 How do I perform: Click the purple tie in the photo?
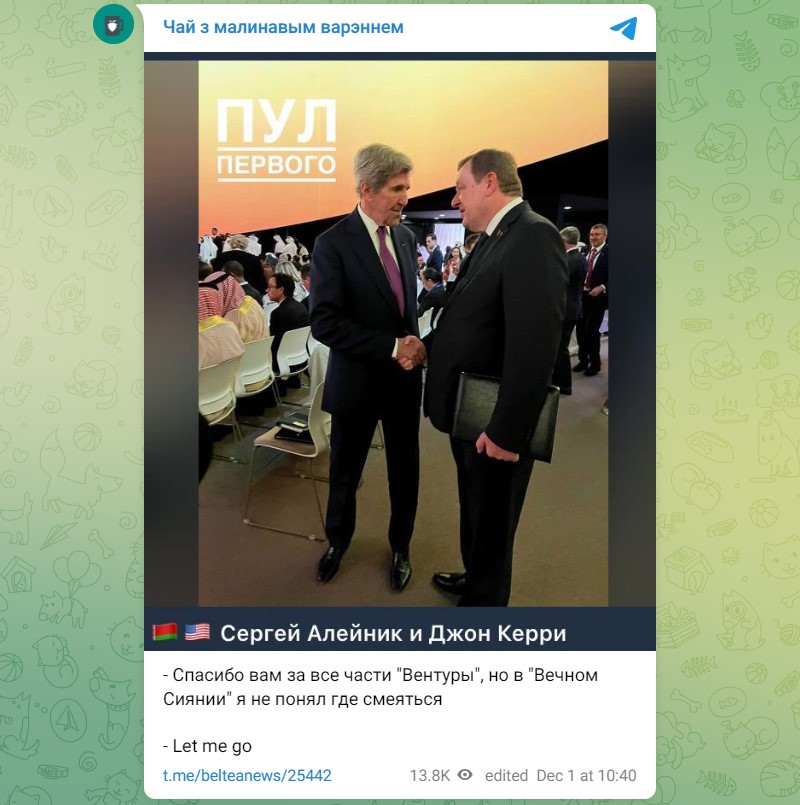(391, 269)
